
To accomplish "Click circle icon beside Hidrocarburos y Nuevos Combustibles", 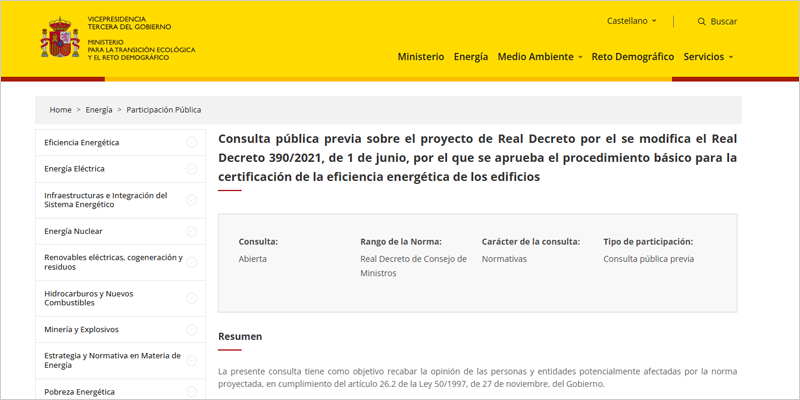I will (x=191, y=298).
